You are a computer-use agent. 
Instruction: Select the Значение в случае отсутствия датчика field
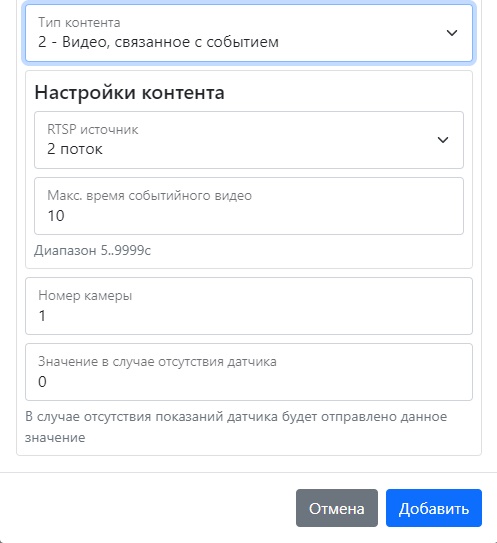tap(249, 372)
